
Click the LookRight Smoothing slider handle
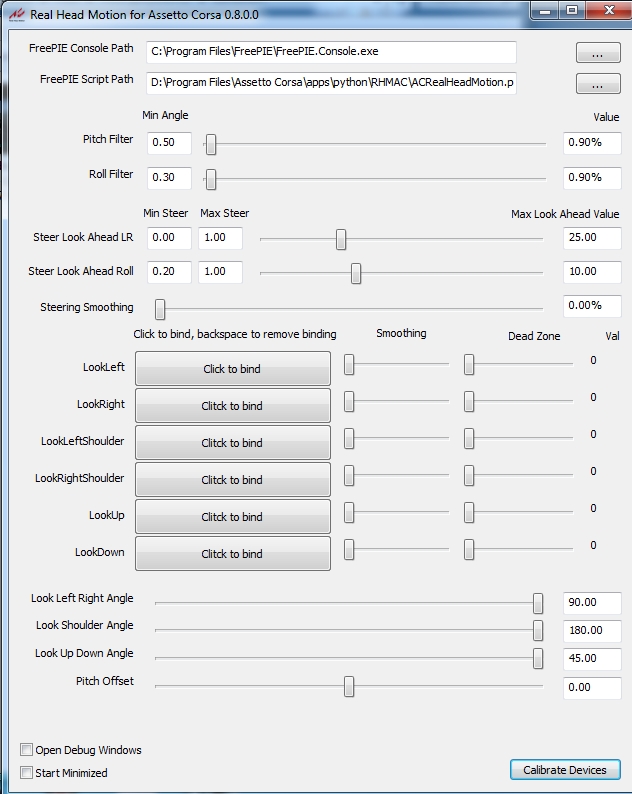click(349, 402)
